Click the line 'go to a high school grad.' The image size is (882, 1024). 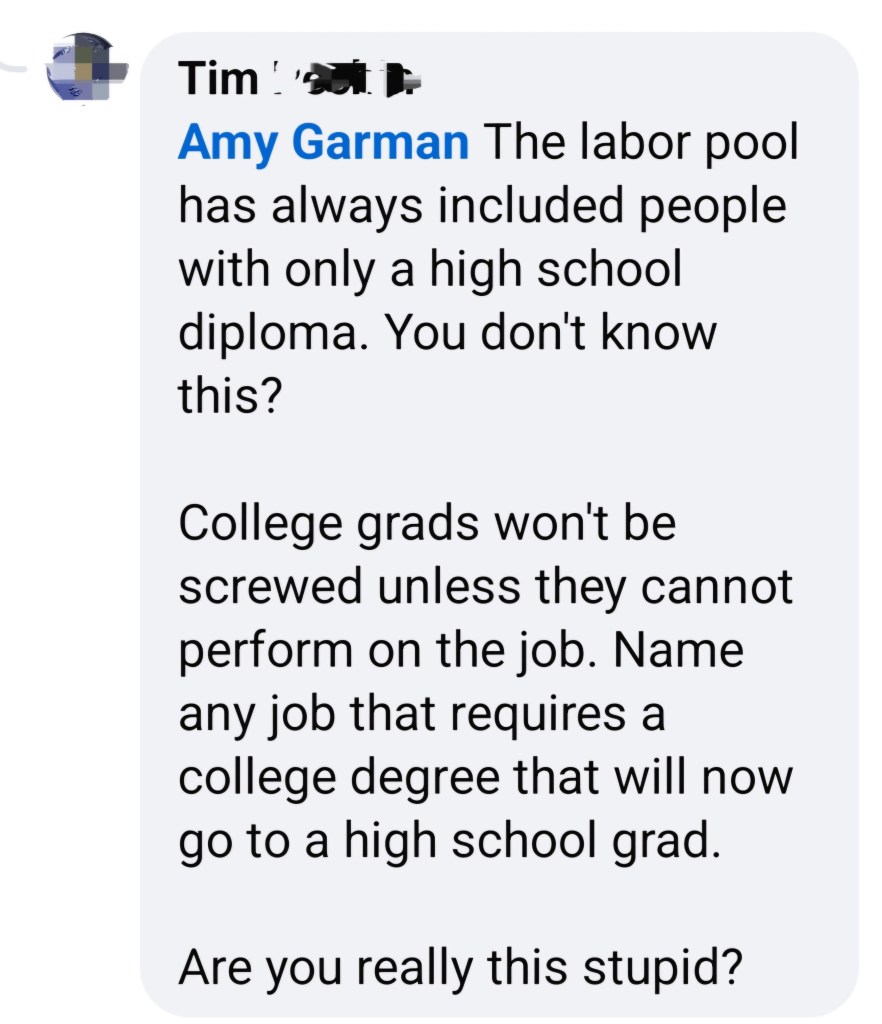click(x=449, y=842)
